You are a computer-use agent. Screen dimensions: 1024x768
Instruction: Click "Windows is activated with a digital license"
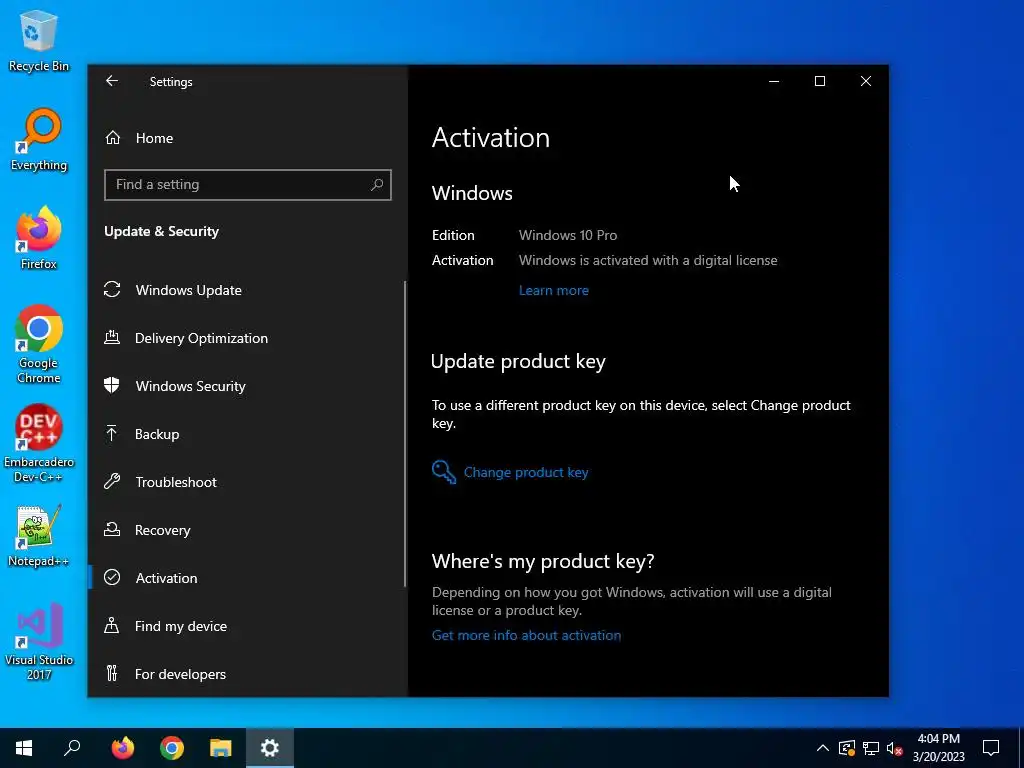648,261
